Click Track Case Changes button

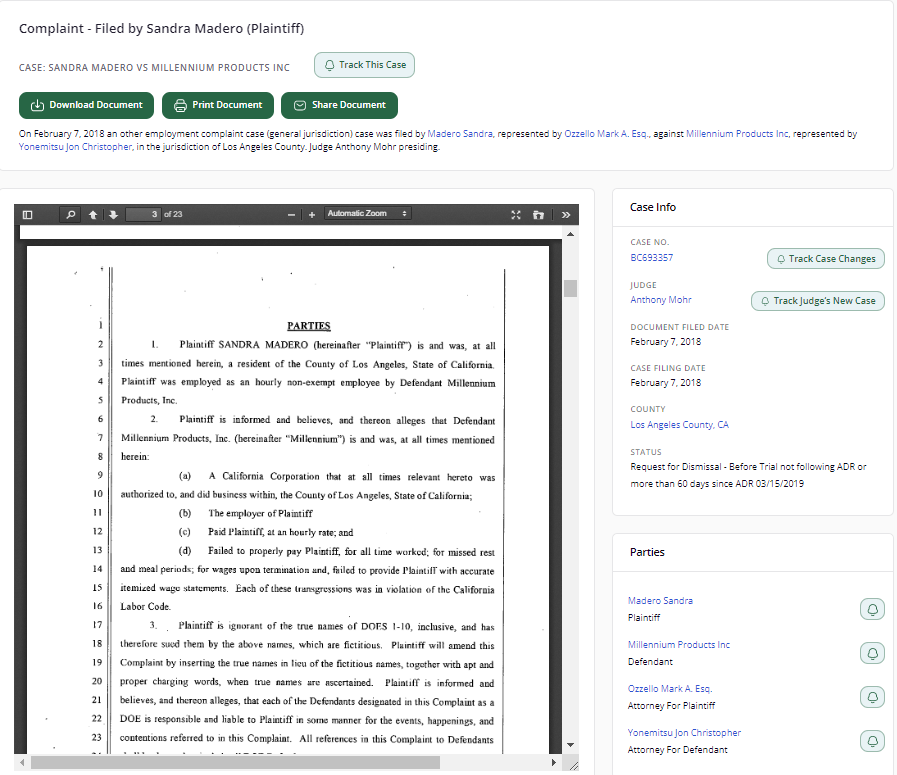coord(825,259)
